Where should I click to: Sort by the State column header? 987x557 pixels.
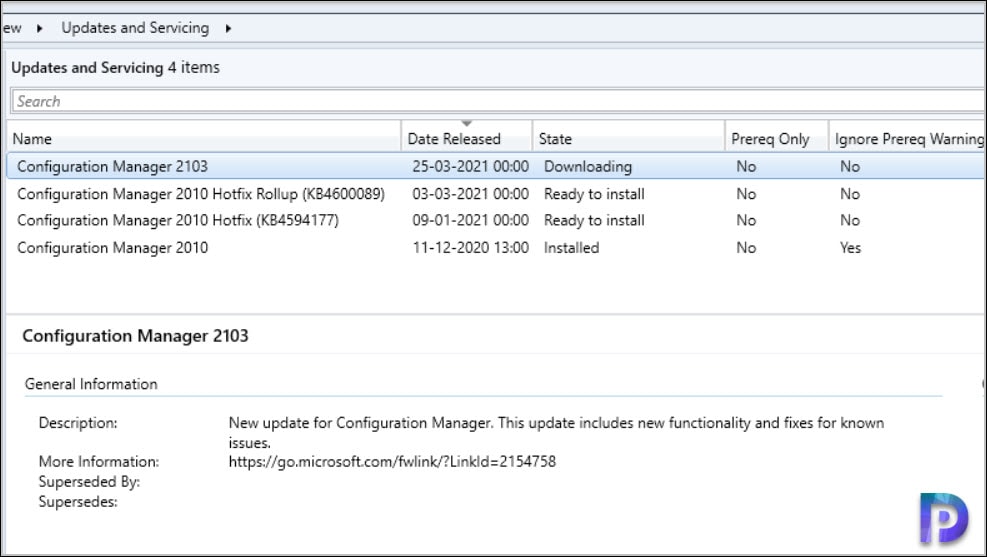pos(628,138)
